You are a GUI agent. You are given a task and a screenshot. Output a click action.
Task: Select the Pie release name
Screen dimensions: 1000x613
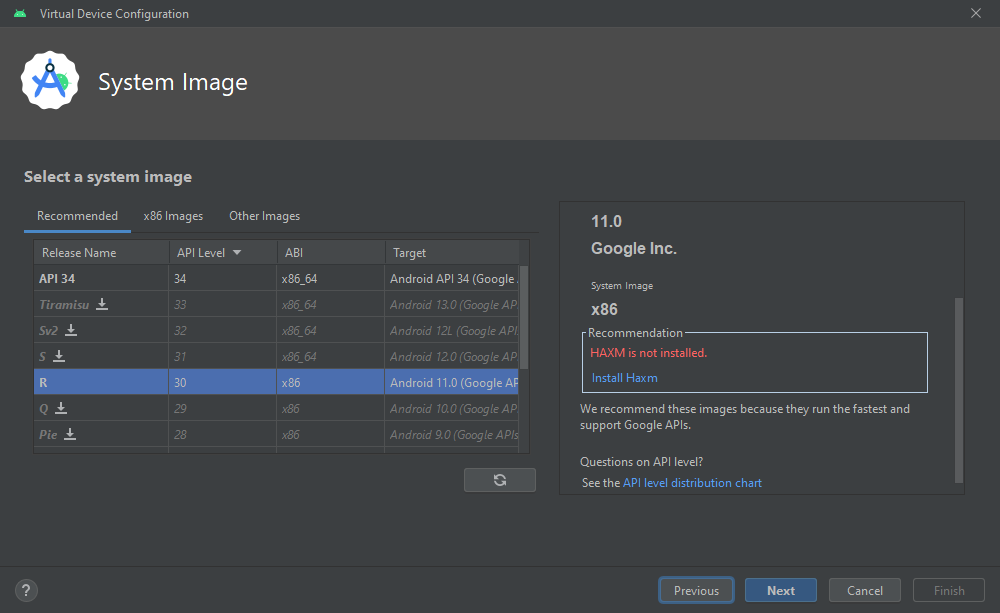point(48,434)
